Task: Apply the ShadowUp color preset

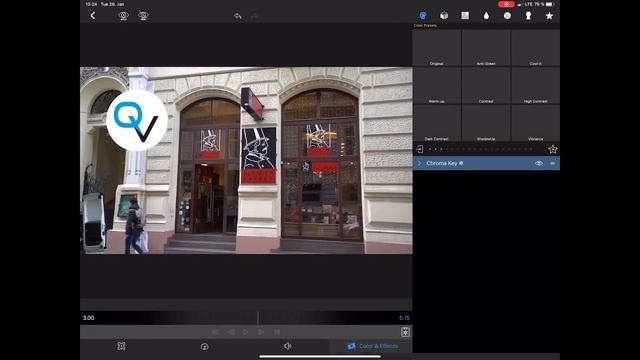Action: (x=486, y=123)
